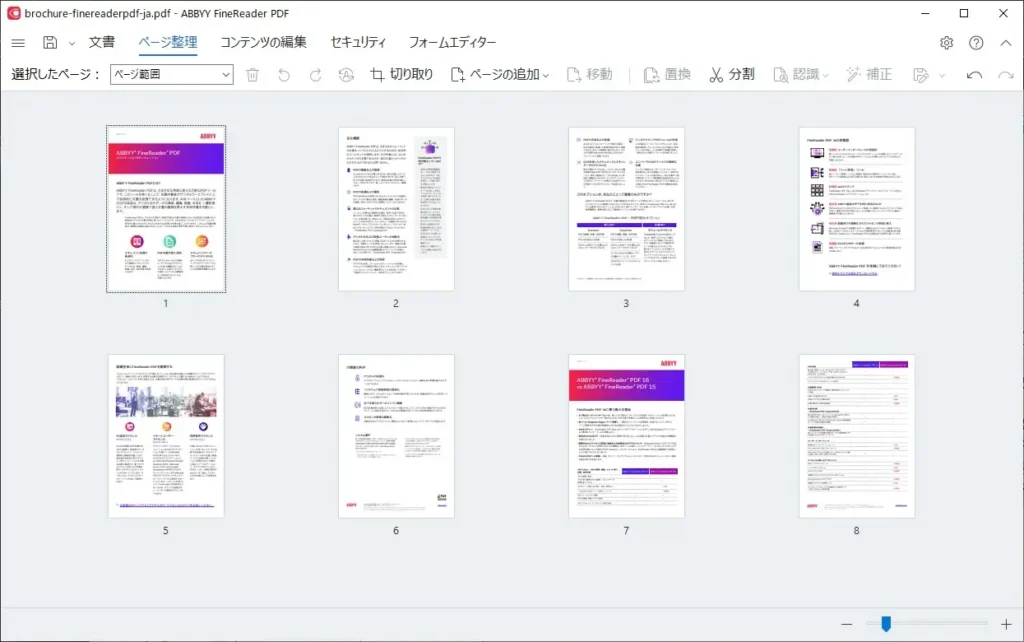
Task: Switch to フォームエディター tab
Action: 452,42
